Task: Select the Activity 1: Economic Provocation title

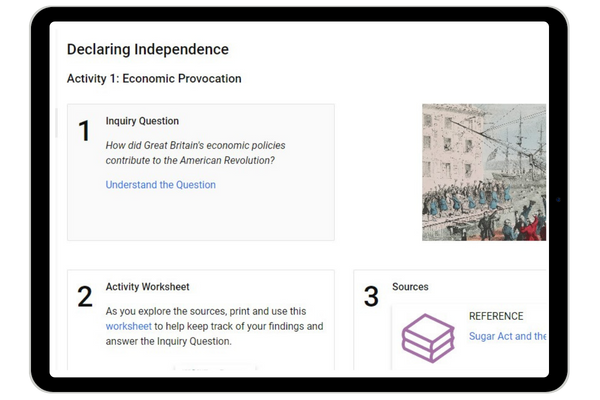Action: tap(153, 78)
